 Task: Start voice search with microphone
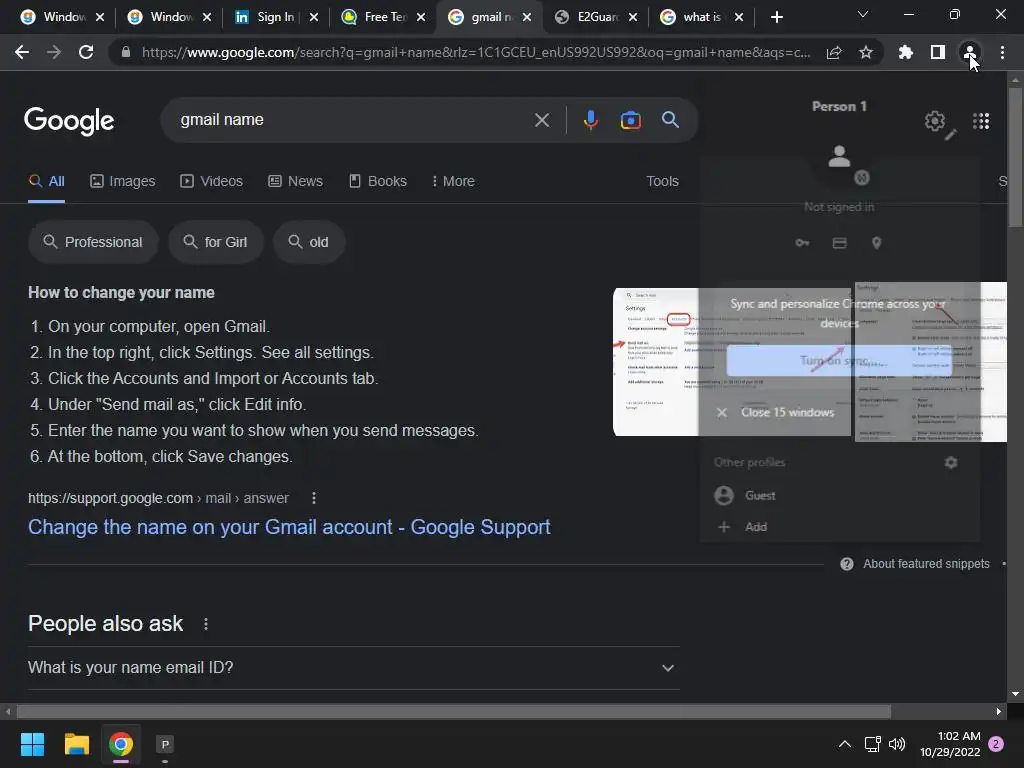point(590,120)
